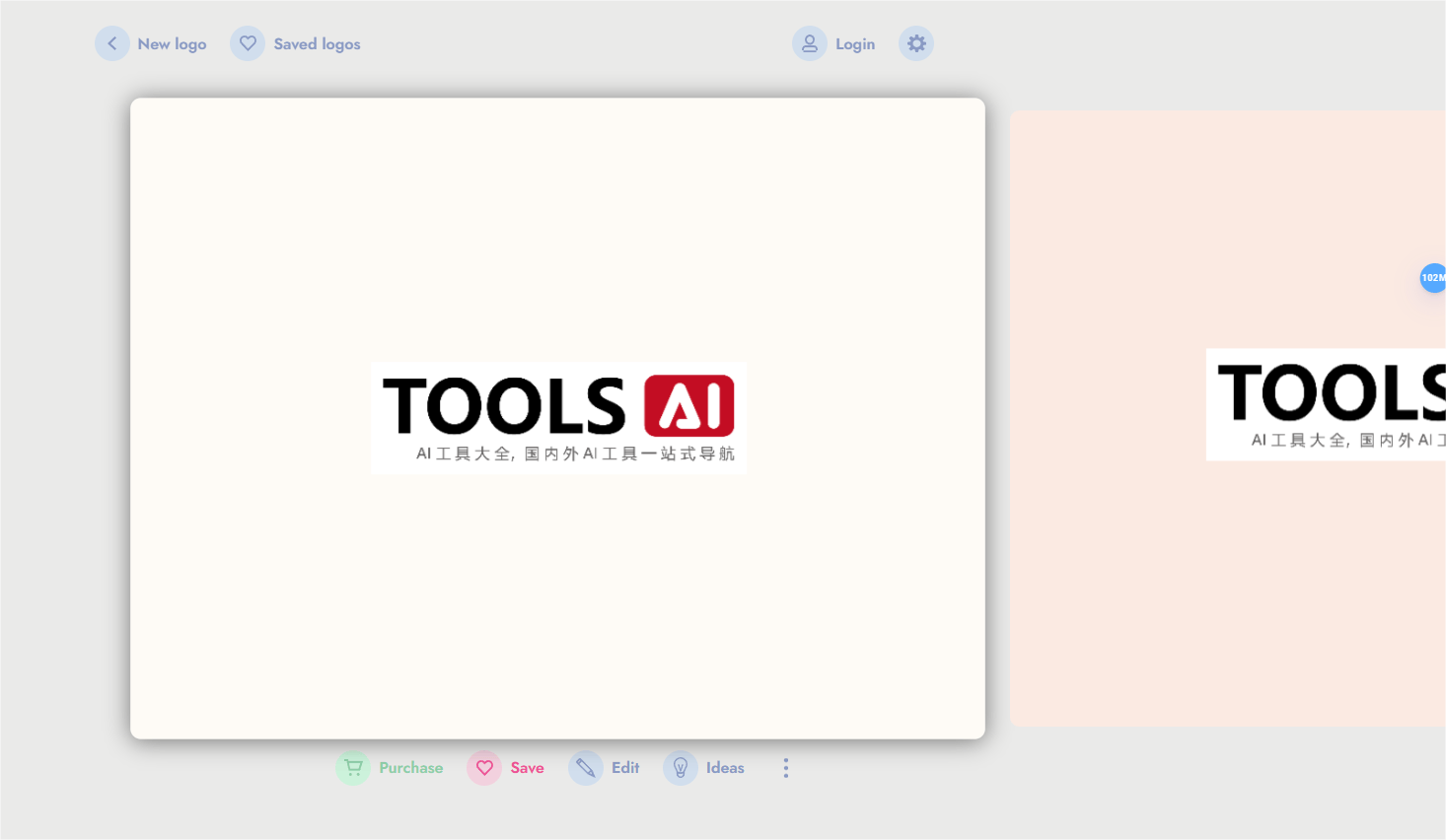Screen dimensions: 1446x840
Task: Click the pink heart Save icon
Action: pos(484,768)
